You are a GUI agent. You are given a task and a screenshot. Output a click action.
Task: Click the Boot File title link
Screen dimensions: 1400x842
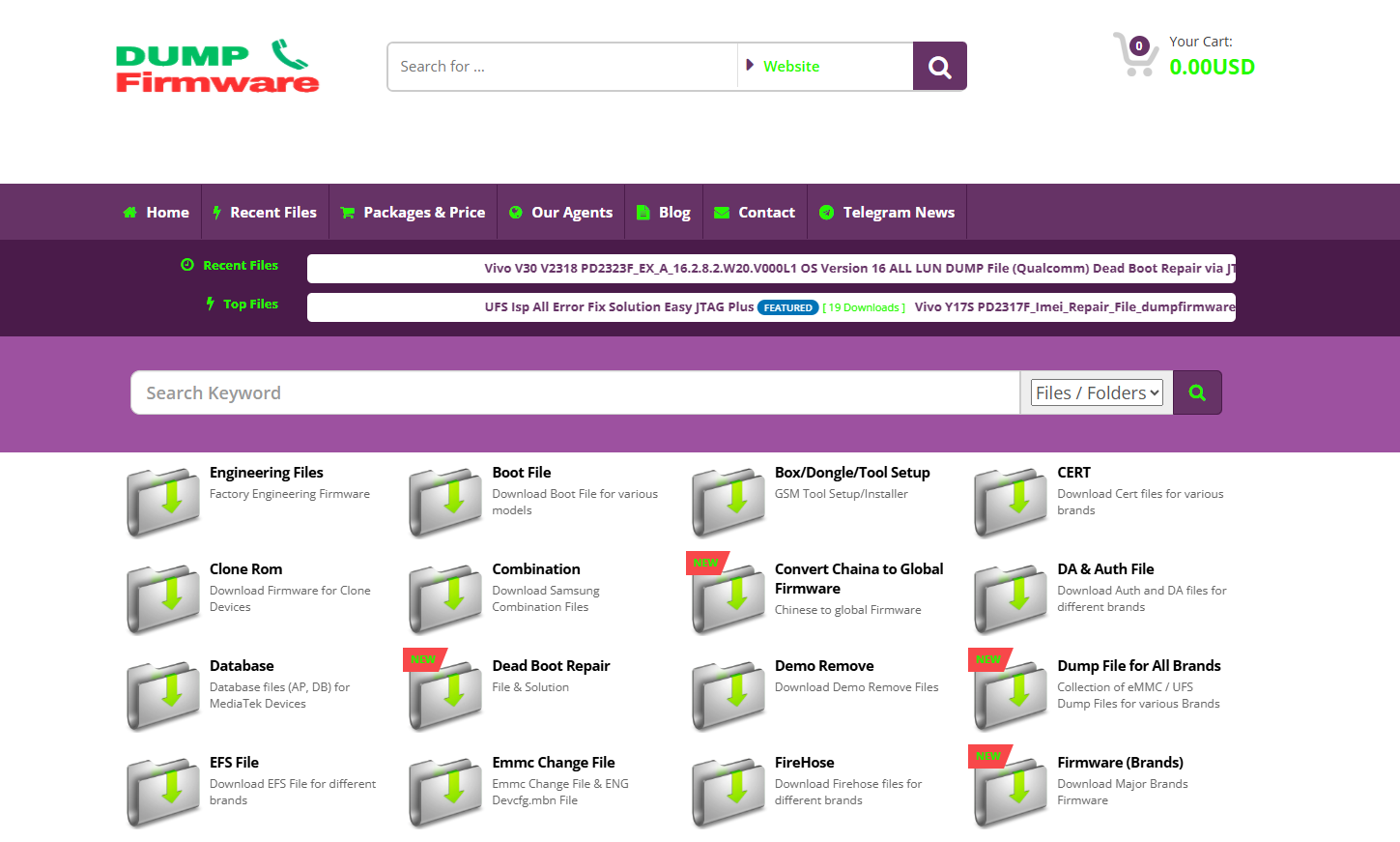(x=522, y=473)
